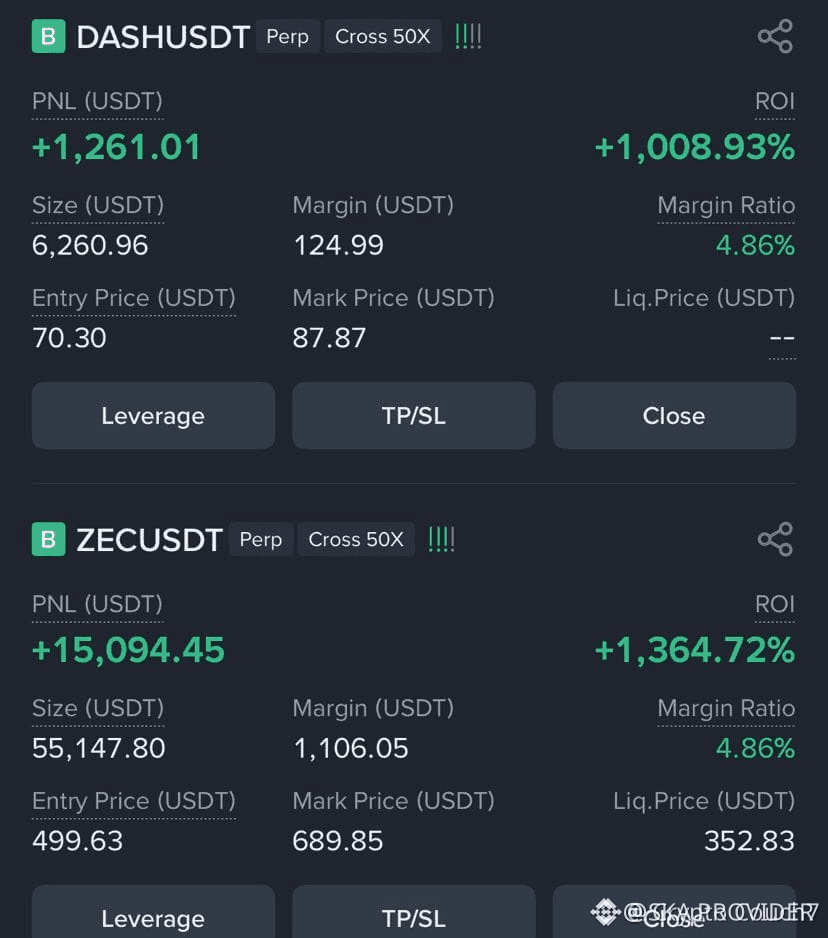This screenshot has height=938, width=828.
Task: Tap the DASHUSDT Margin Ratio label
Action: 726,206
